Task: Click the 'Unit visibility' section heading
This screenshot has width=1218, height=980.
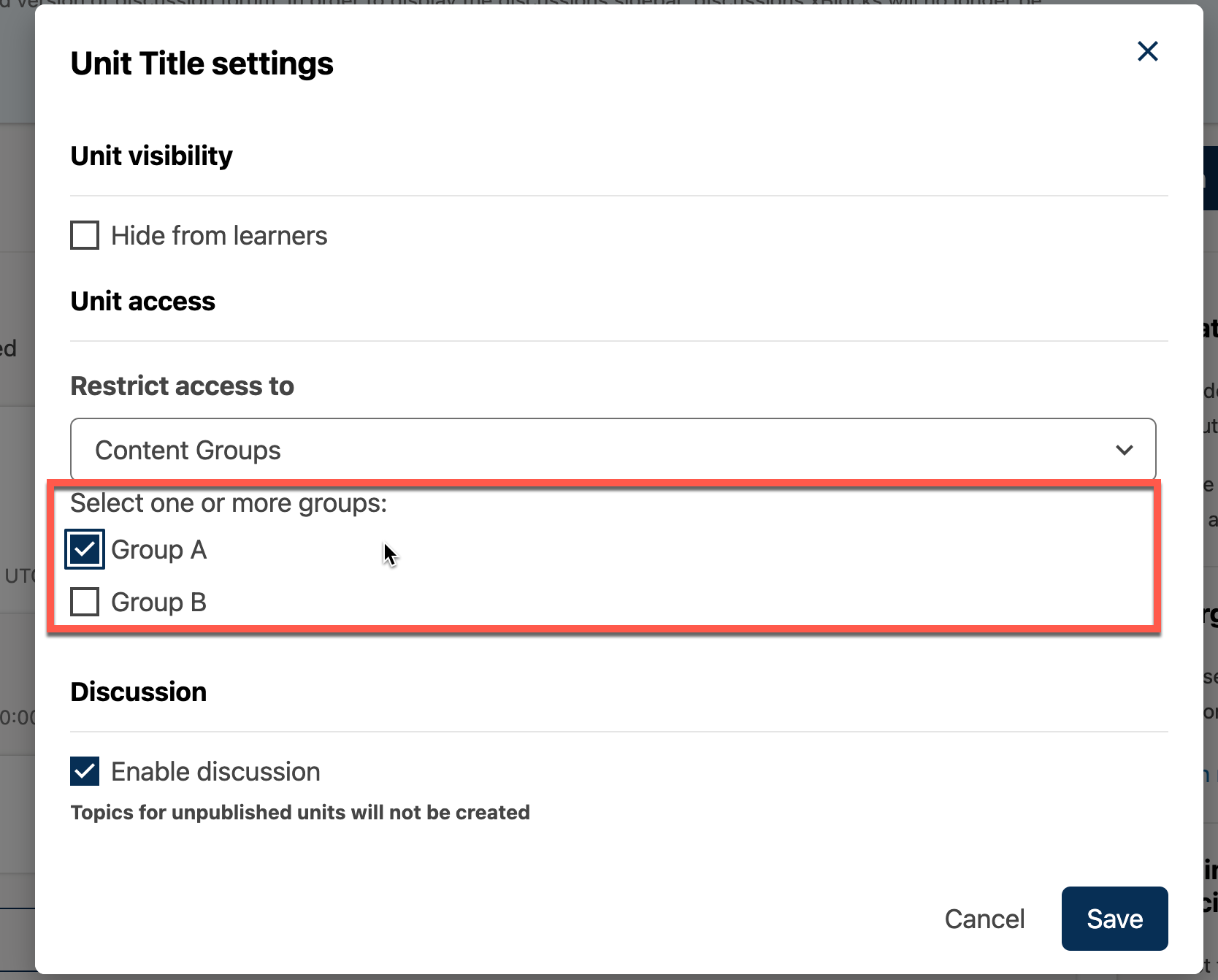Action: click(151, 156)
